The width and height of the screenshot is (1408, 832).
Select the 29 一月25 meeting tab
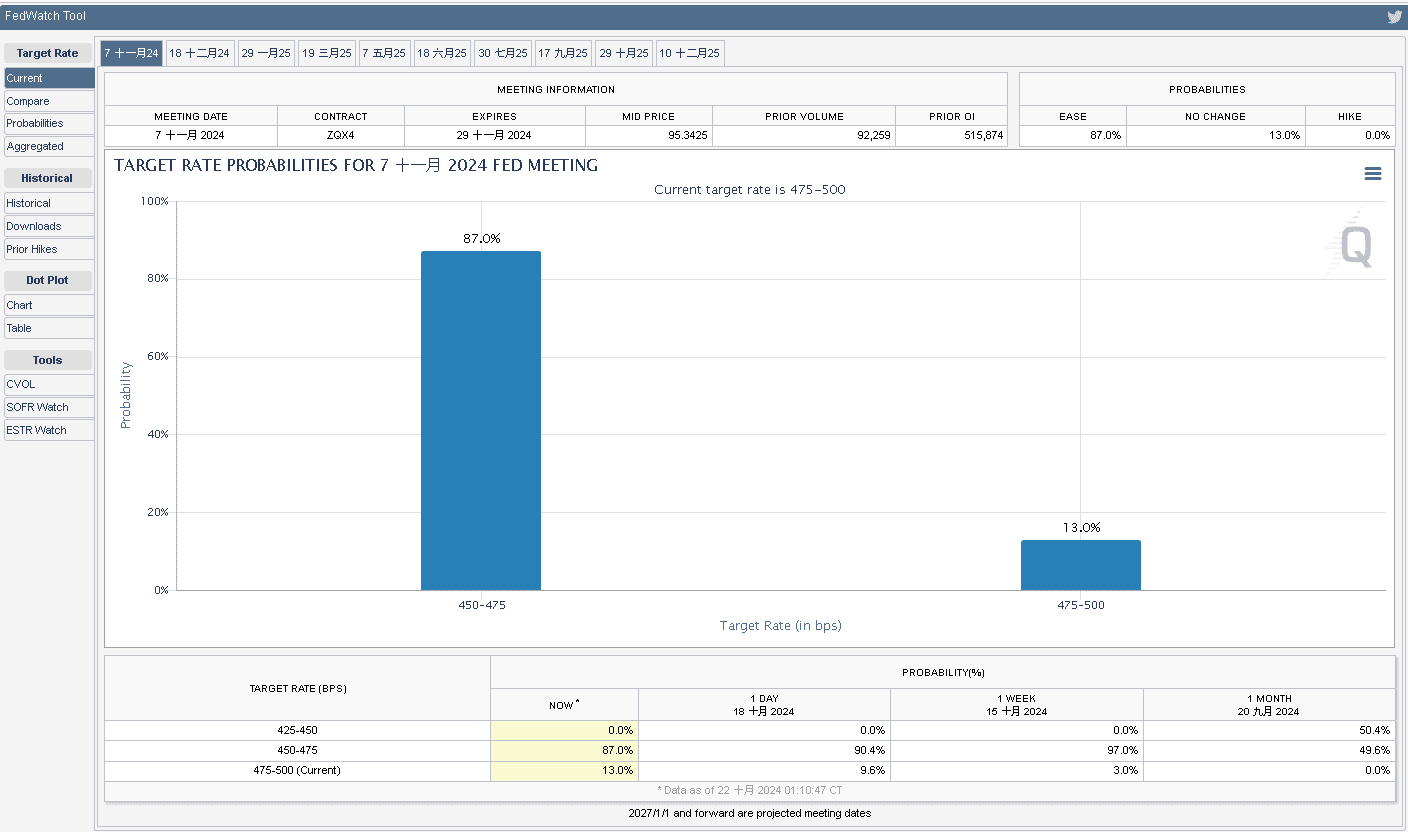(x=266, y=53)
